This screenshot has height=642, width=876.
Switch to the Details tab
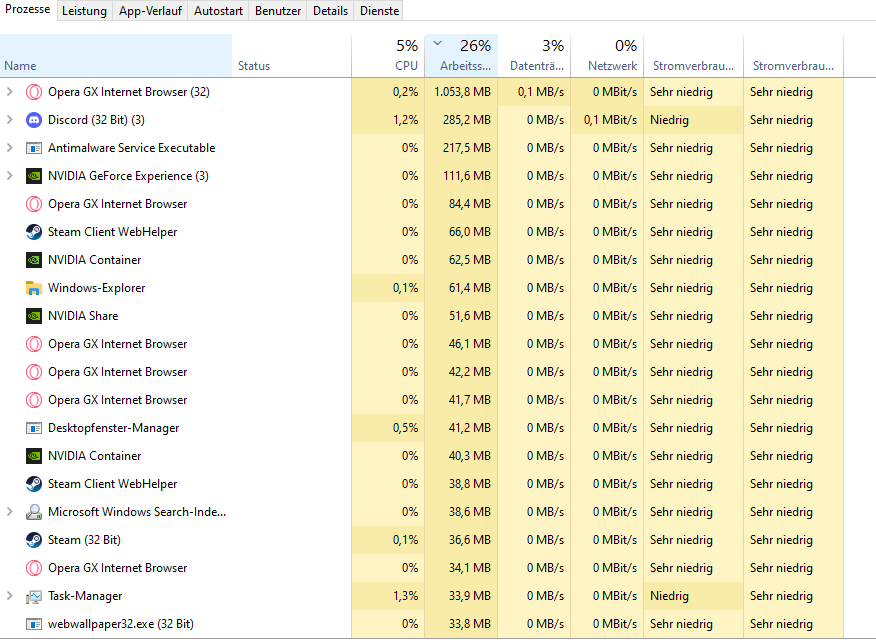coord(330,11)
